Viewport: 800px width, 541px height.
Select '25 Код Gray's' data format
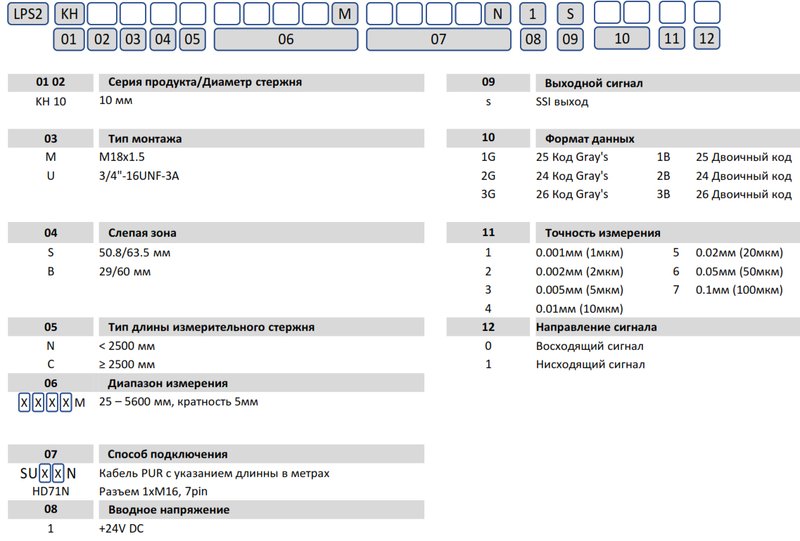click(572, 157)
